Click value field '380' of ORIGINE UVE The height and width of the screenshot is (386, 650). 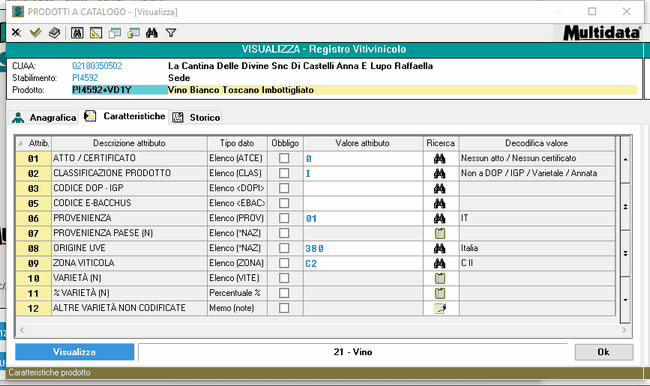363,248
